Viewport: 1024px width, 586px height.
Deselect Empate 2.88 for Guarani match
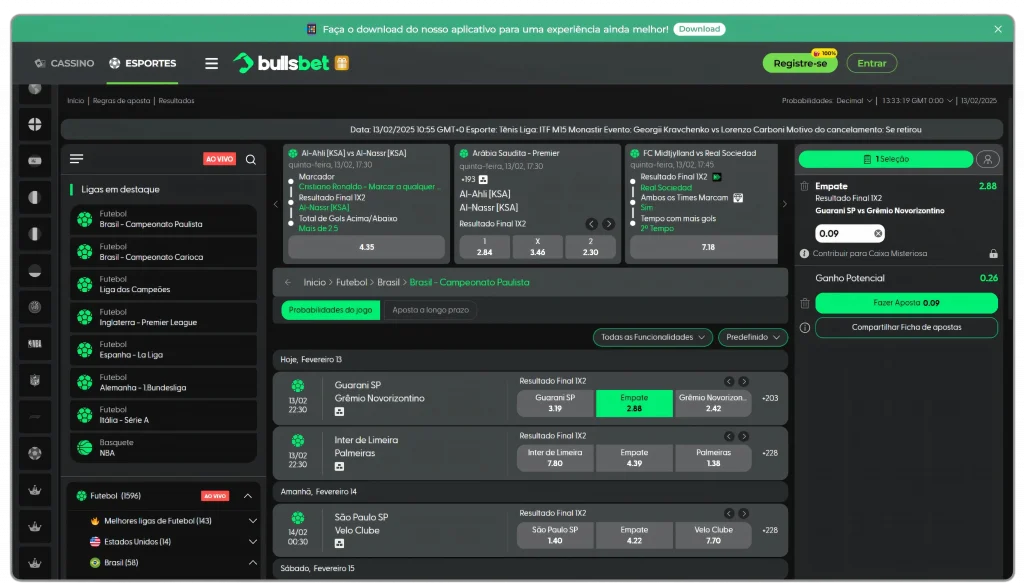634,403
